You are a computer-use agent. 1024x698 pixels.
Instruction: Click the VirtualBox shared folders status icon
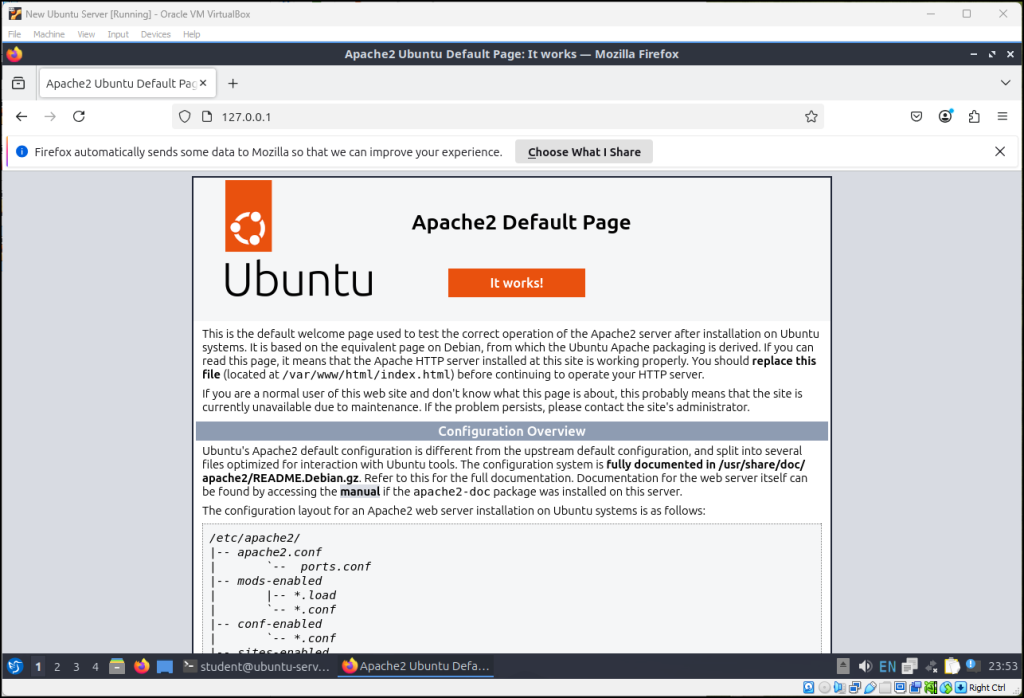point(885,688)
